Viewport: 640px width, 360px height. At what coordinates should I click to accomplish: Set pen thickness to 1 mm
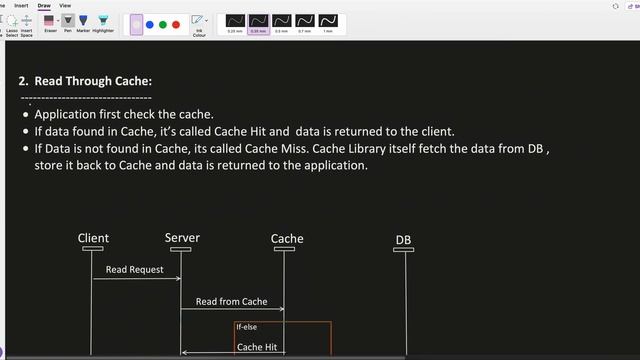tap(328, 24)
